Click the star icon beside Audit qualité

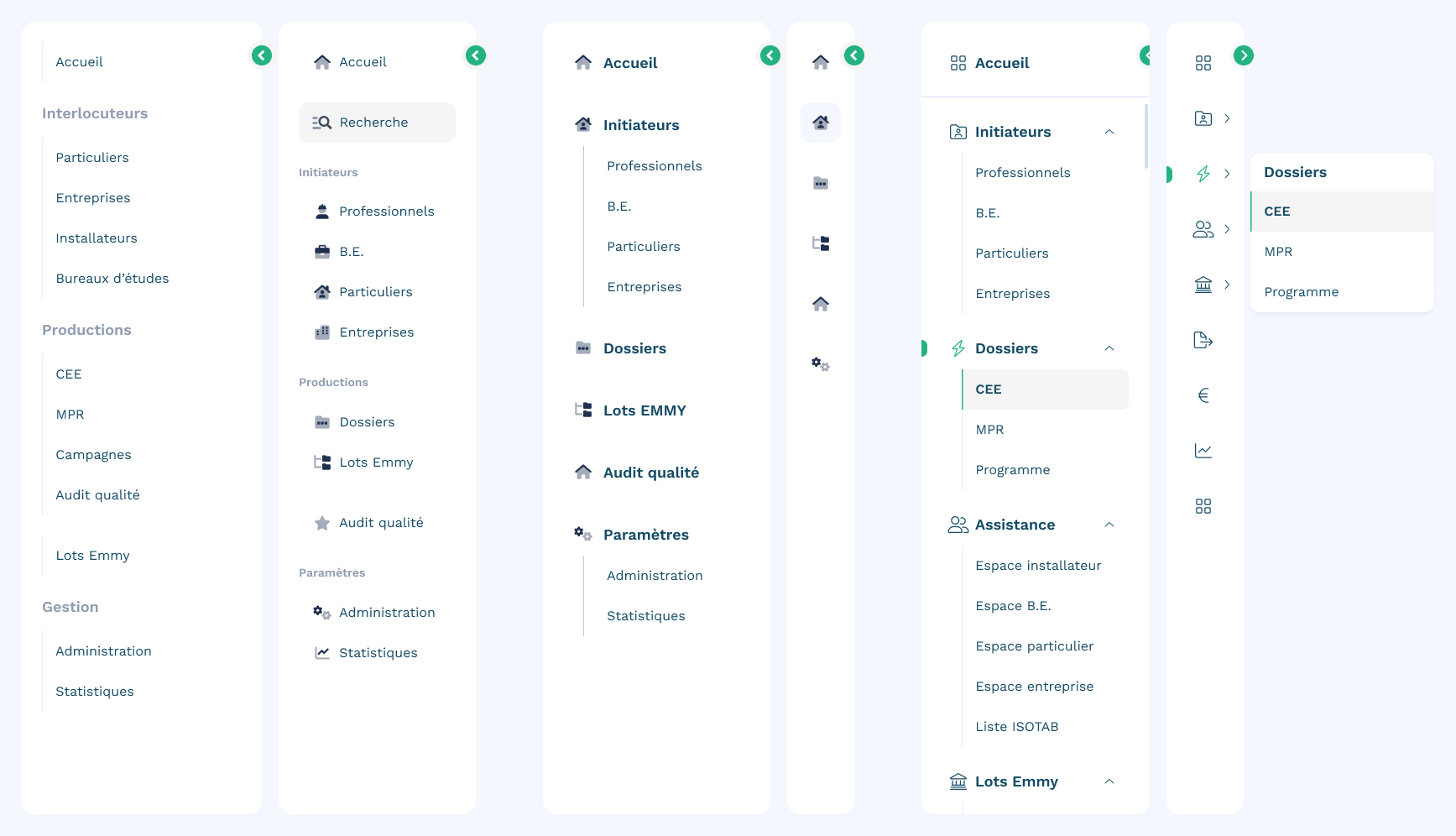pyautogui.click(x=322, y=523)
